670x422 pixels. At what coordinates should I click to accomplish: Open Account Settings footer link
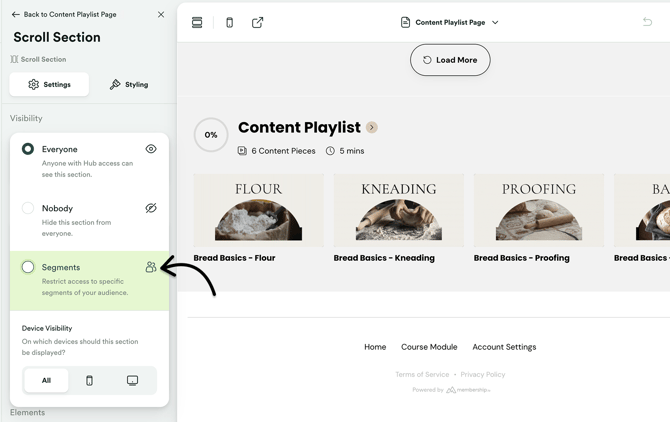(x=504, y=347)
